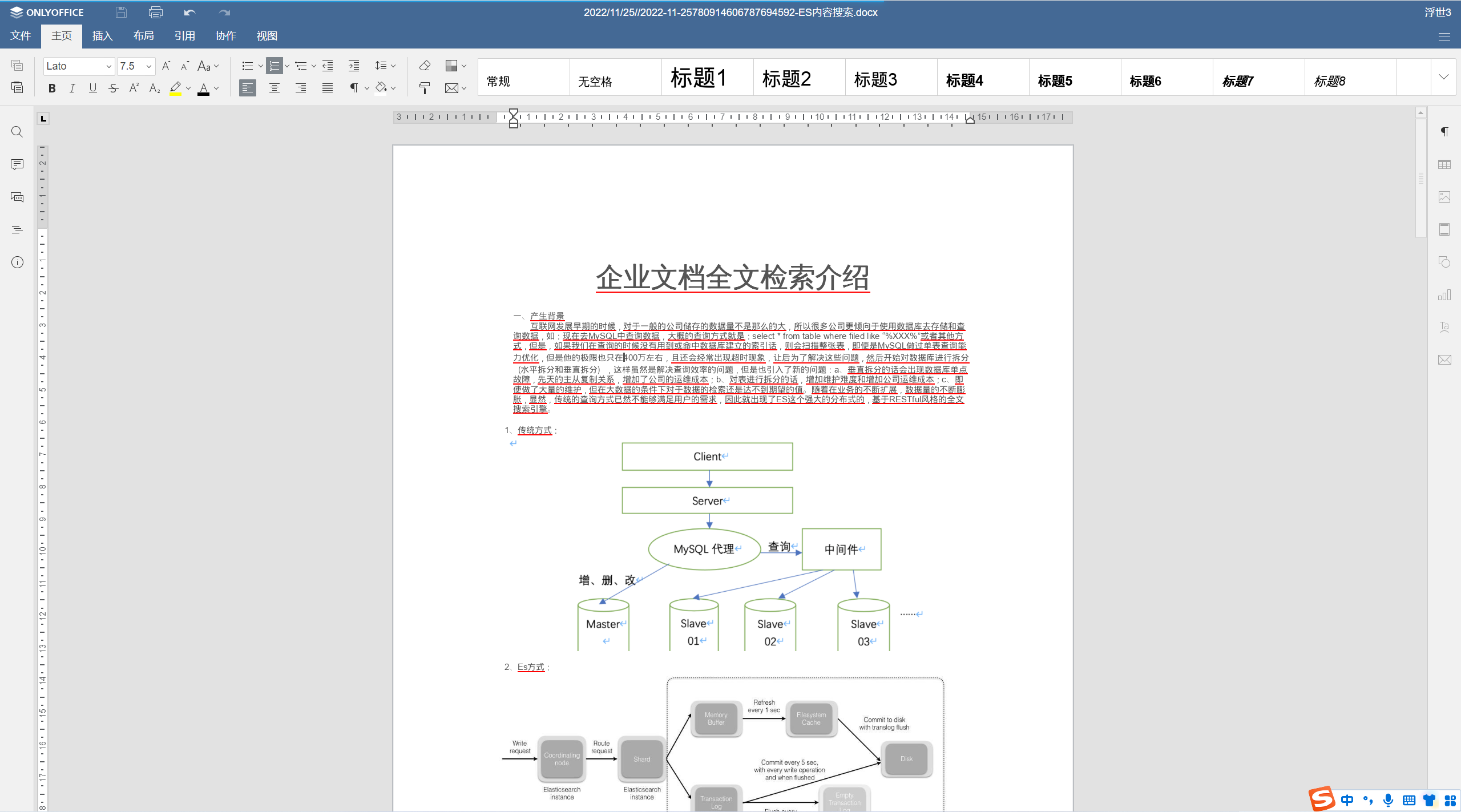Screen dimensions: 1461x812
Task: Click the yellow highlight color button
Action: point(175,88)
